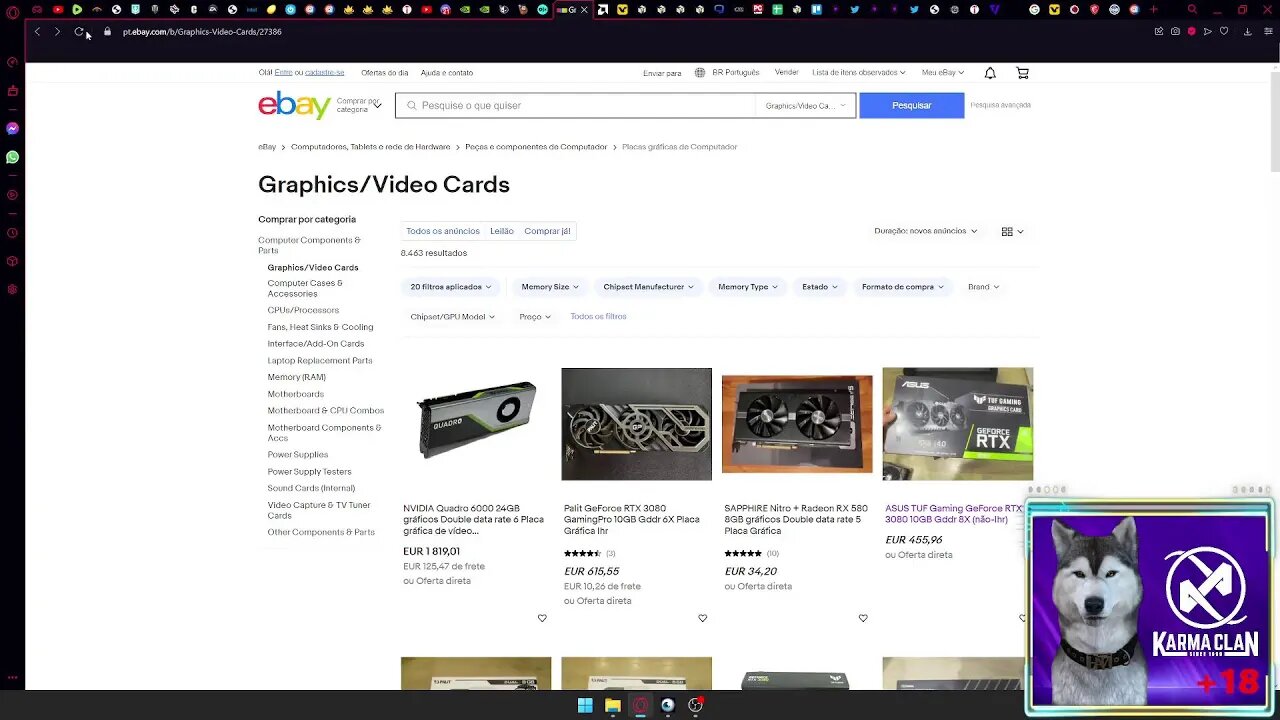The image size is (1280, 720).
Task: Select the Leilão tab
Action: click(x=502, y=231)
